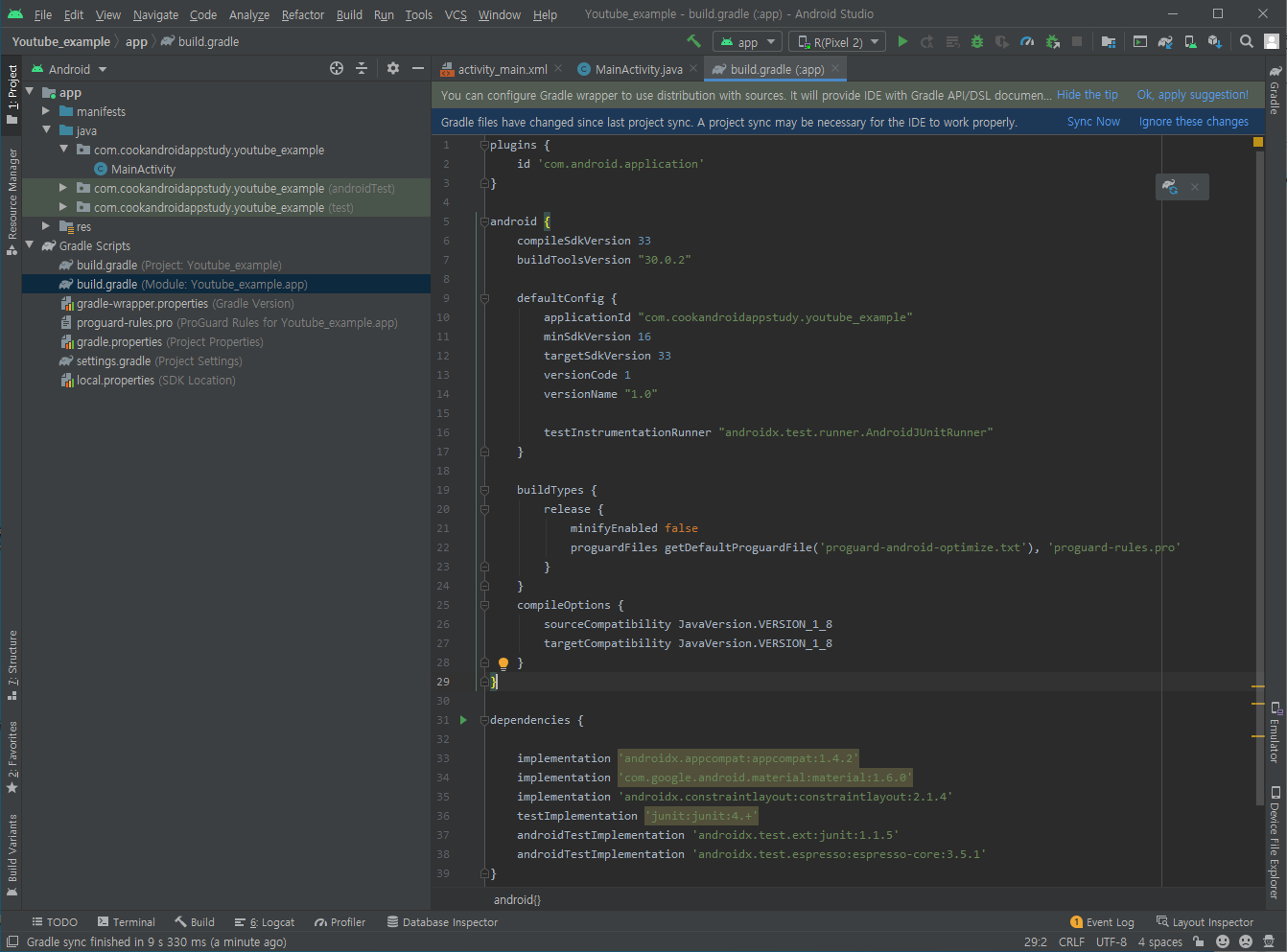Click the Run Anything icon in the toolbar
This screenshot has height=952, width=1287.
1139,41
